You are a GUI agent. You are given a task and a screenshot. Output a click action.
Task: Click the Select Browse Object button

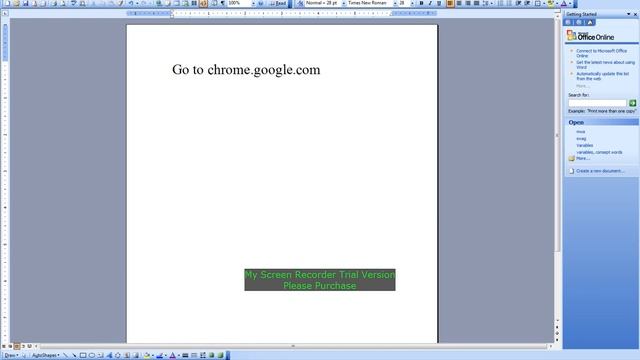557,333
